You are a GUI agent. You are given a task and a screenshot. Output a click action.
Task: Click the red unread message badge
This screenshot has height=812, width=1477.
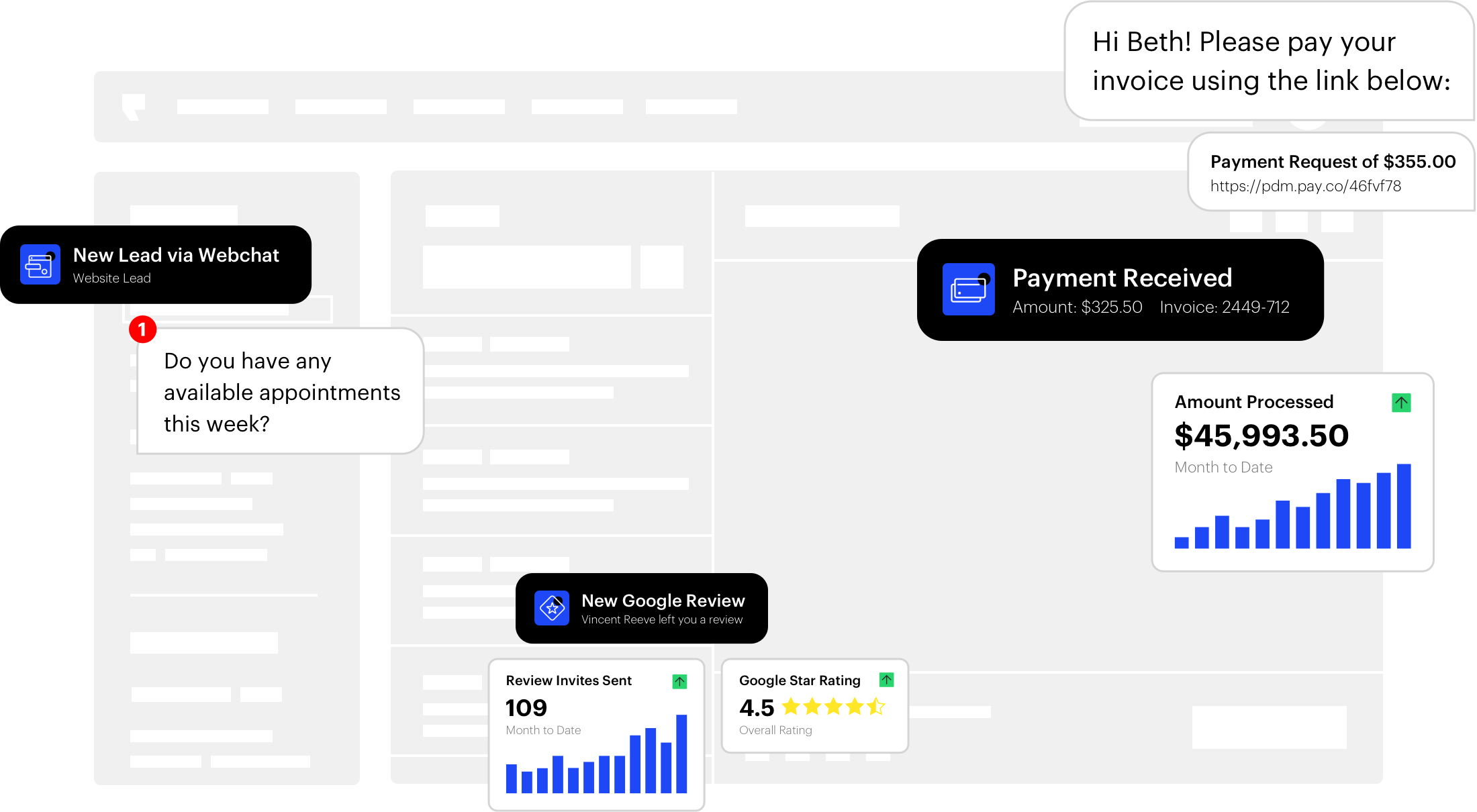pyautogui.click(x=142, y=329)
